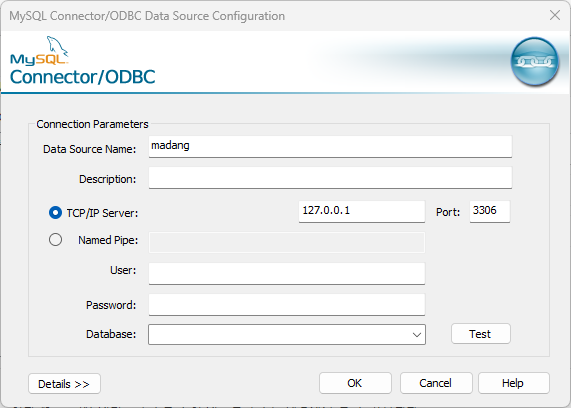Click the Description input field

point(330,178)
